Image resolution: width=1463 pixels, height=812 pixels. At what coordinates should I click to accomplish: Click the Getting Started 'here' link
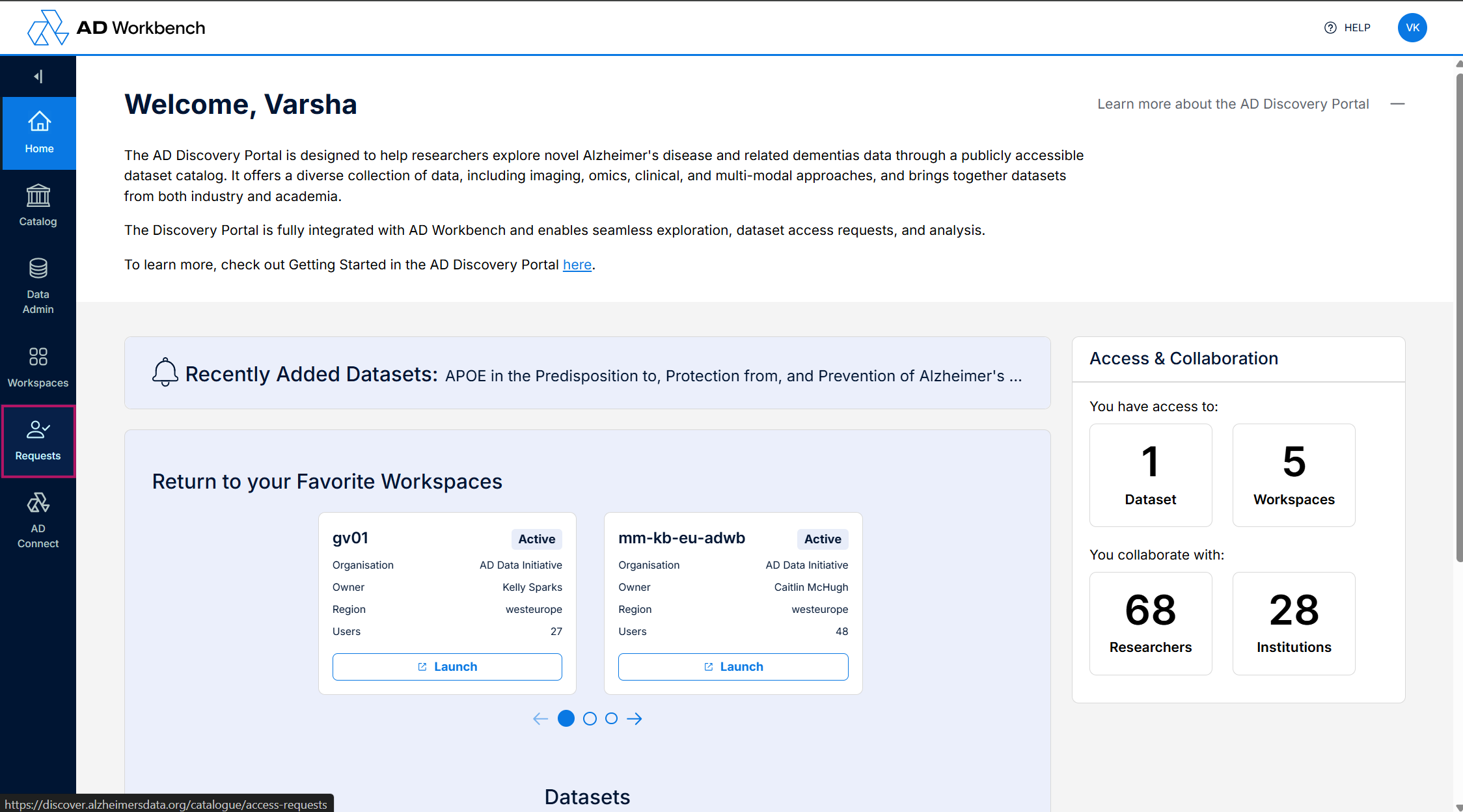[x=577, y=265]
